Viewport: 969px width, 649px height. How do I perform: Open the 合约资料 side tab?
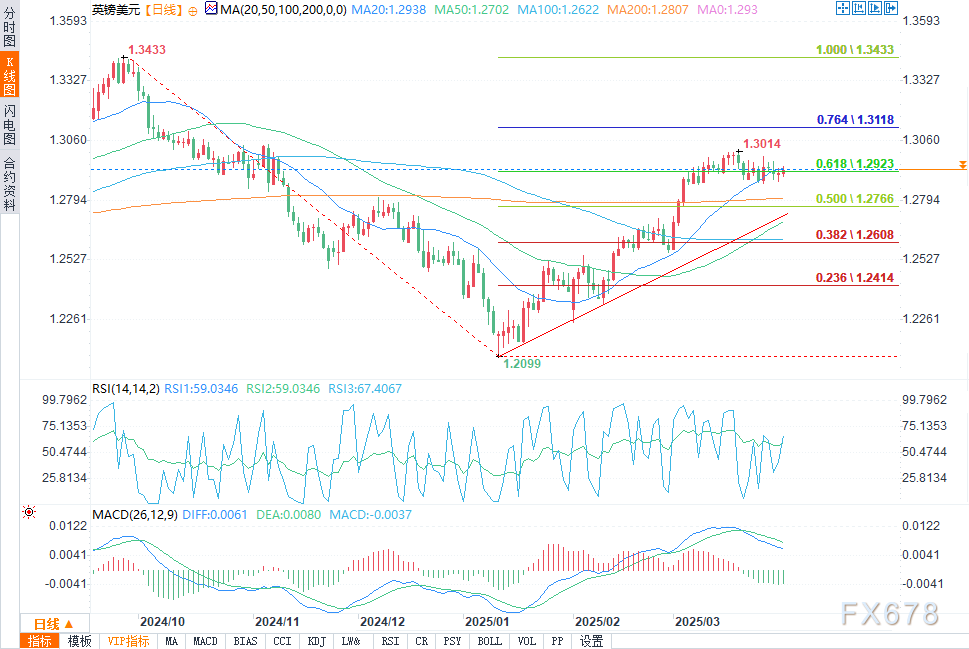point(9,184)
